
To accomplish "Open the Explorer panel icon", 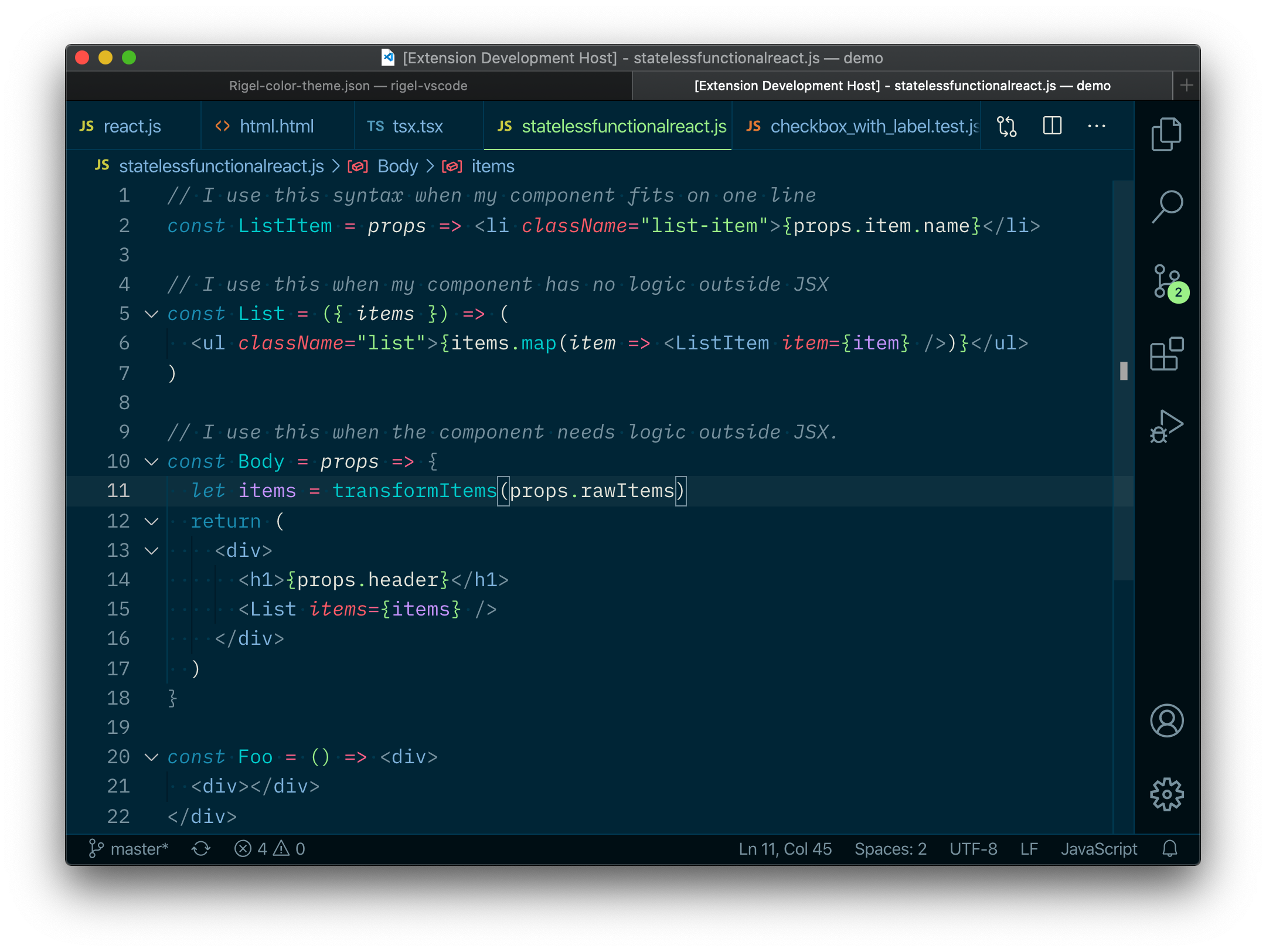I will (x=1166, y=134).
